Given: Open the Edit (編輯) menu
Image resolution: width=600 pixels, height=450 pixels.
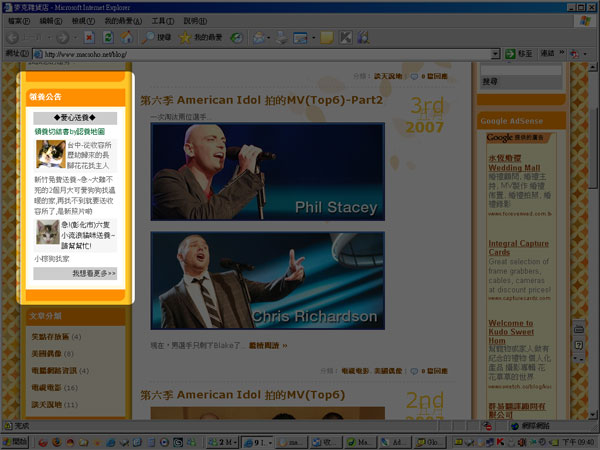Looking at the screenshot, I should (x=51, y=21).
